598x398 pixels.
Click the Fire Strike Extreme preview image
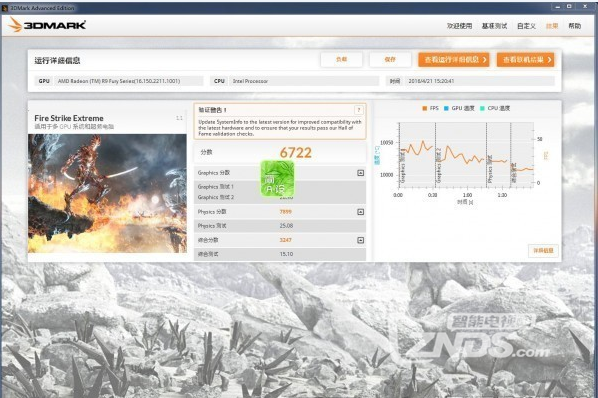click(x=107, y=193)
